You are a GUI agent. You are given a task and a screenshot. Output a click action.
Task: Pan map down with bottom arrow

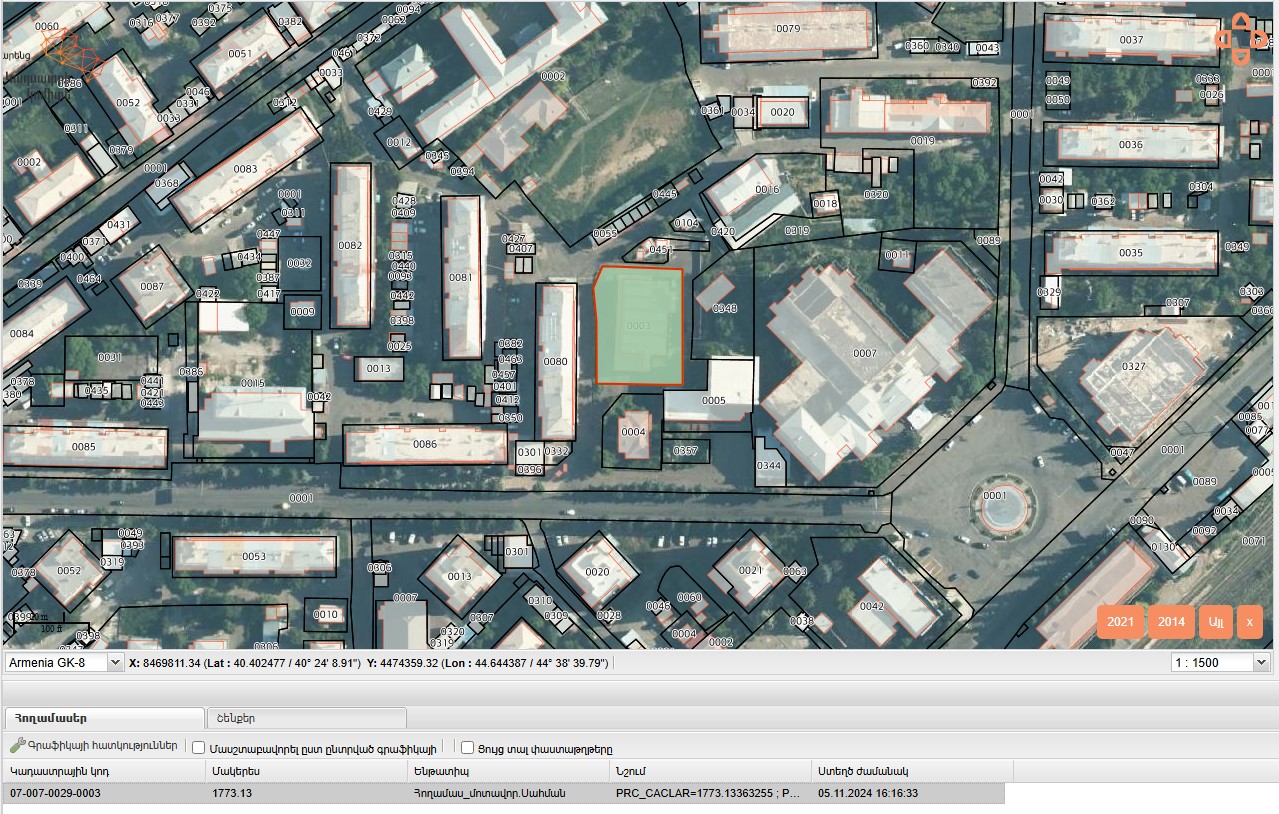(1240, 58)
